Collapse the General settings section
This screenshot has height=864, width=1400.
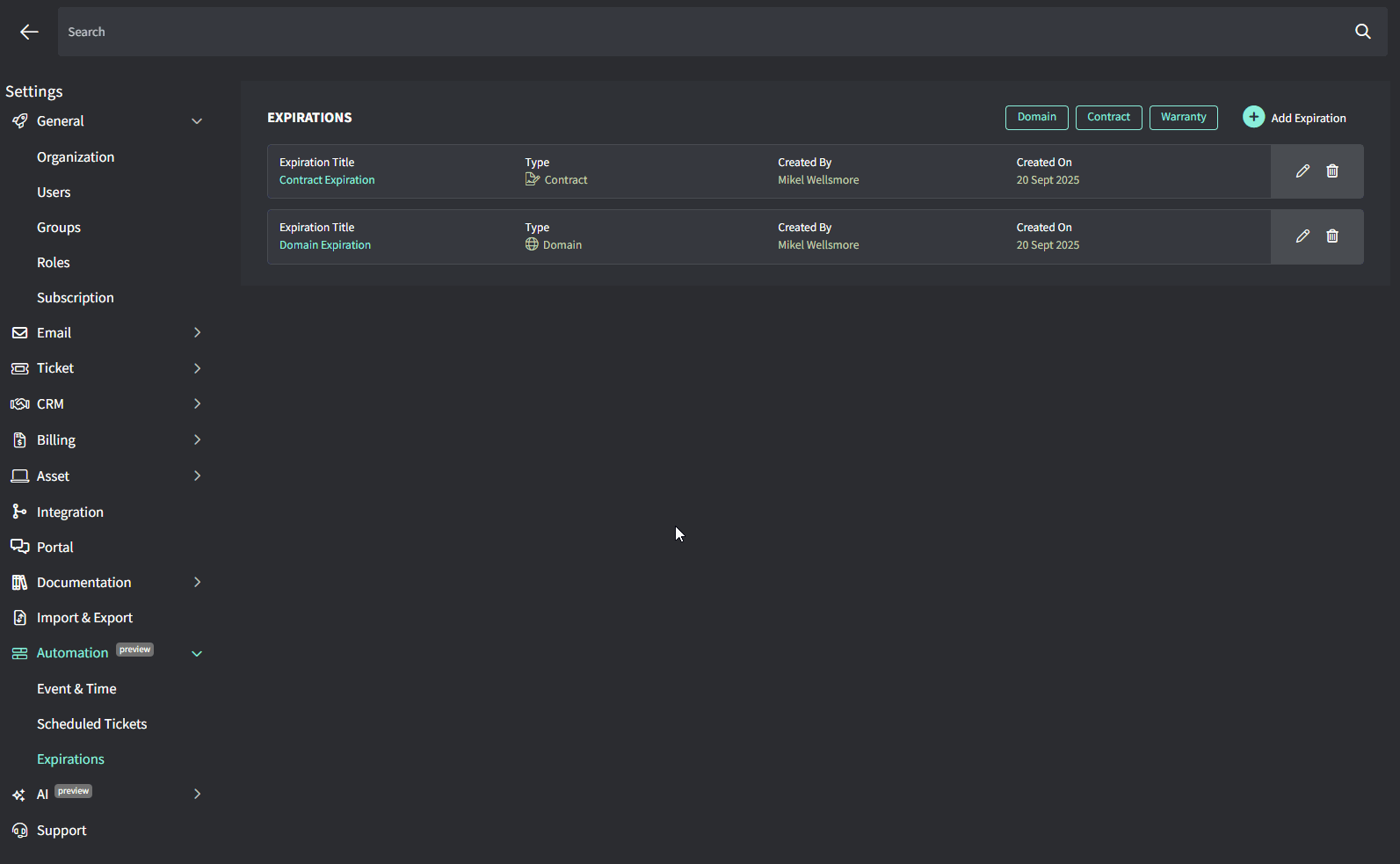(x=197, y=121)
